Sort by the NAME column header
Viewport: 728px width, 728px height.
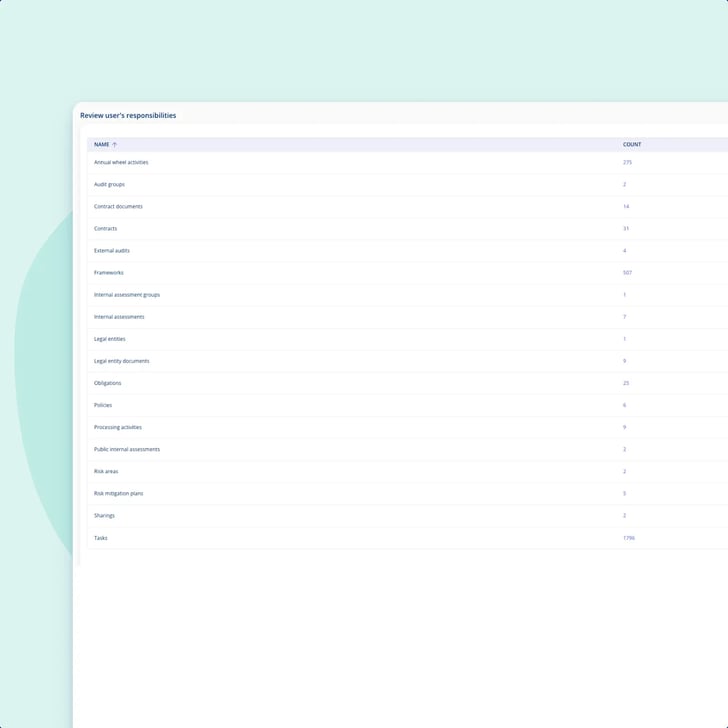[102, 144]
